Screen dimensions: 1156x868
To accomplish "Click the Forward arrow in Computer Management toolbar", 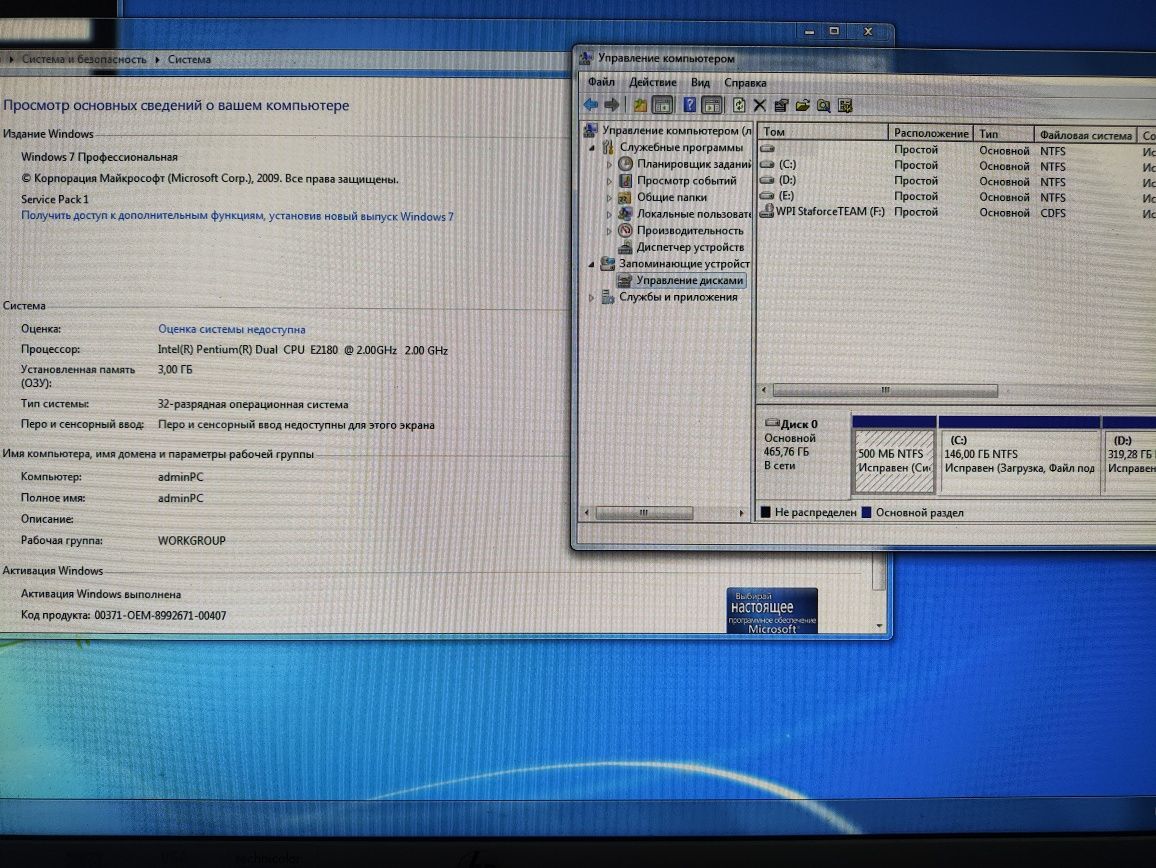I will click(x=612, y=105).
